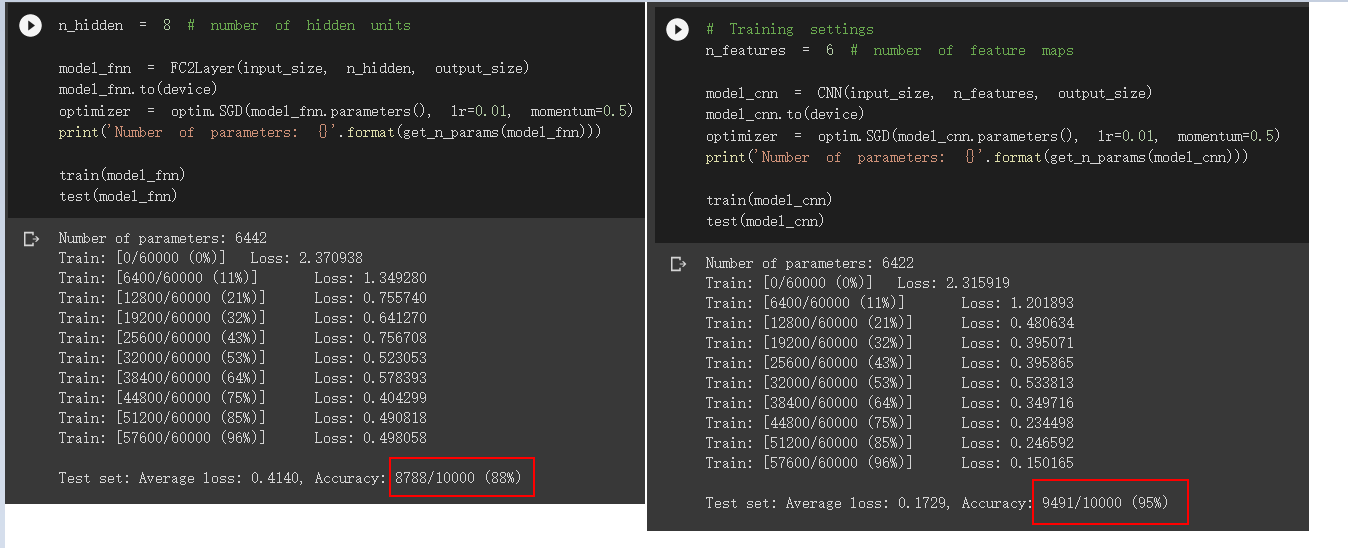This screenshot has height=548, width=1348.
Task: Click the highlighted 8788/10000 (88%) accuracy
Action: pos(460,478)
